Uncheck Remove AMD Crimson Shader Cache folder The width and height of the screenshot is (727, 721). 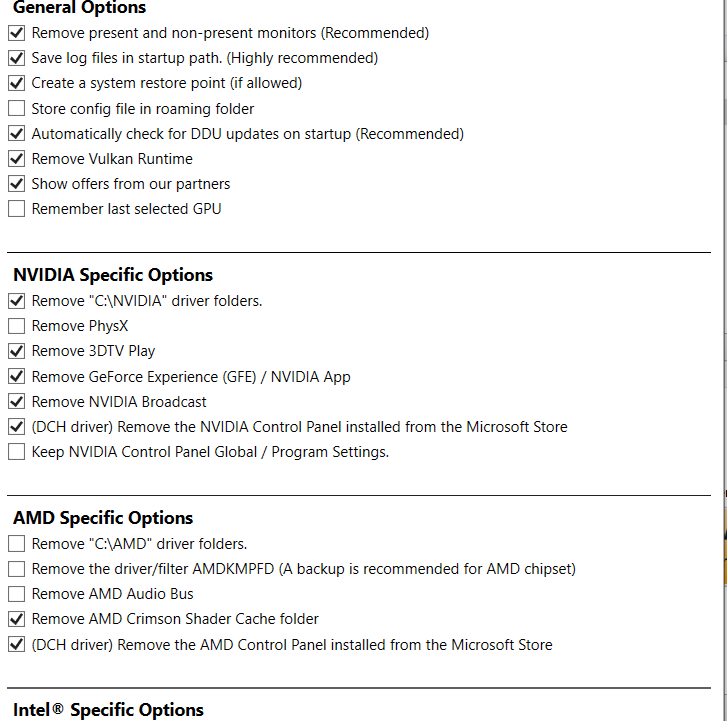pos(16,619)
